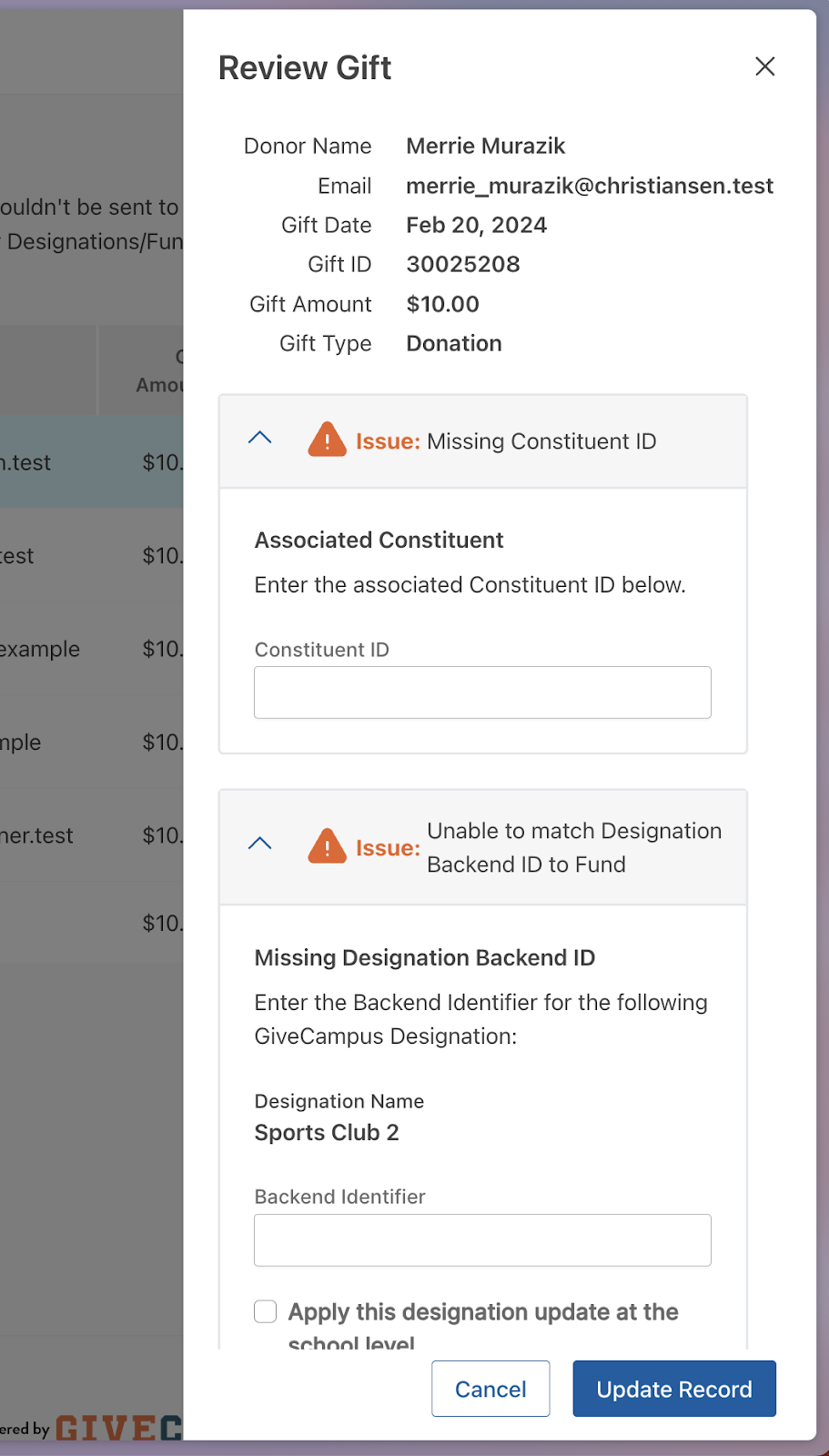Image resolution: width=829 pixels, height=1456 pixels.
Task: Click the GiveCampus logo in footer
Action: tap(118, 1428)
